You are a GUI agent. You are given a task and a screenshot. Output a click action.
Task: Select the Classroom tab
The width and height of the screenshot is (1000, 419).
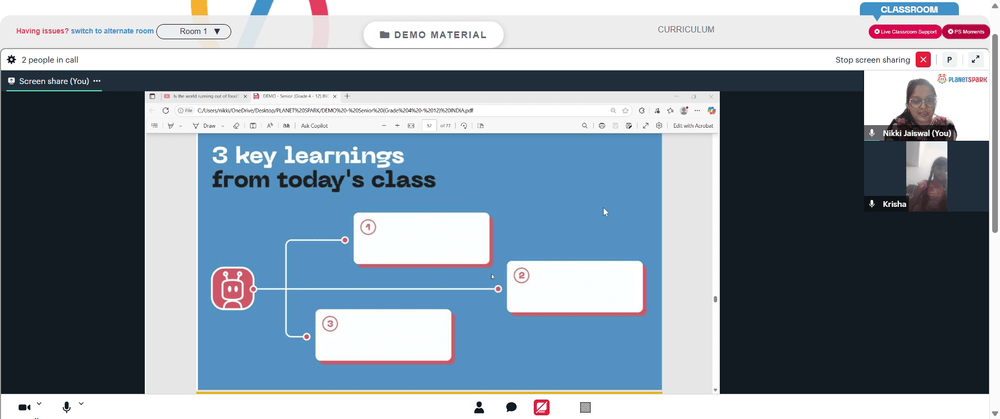(x=909, y=10)
